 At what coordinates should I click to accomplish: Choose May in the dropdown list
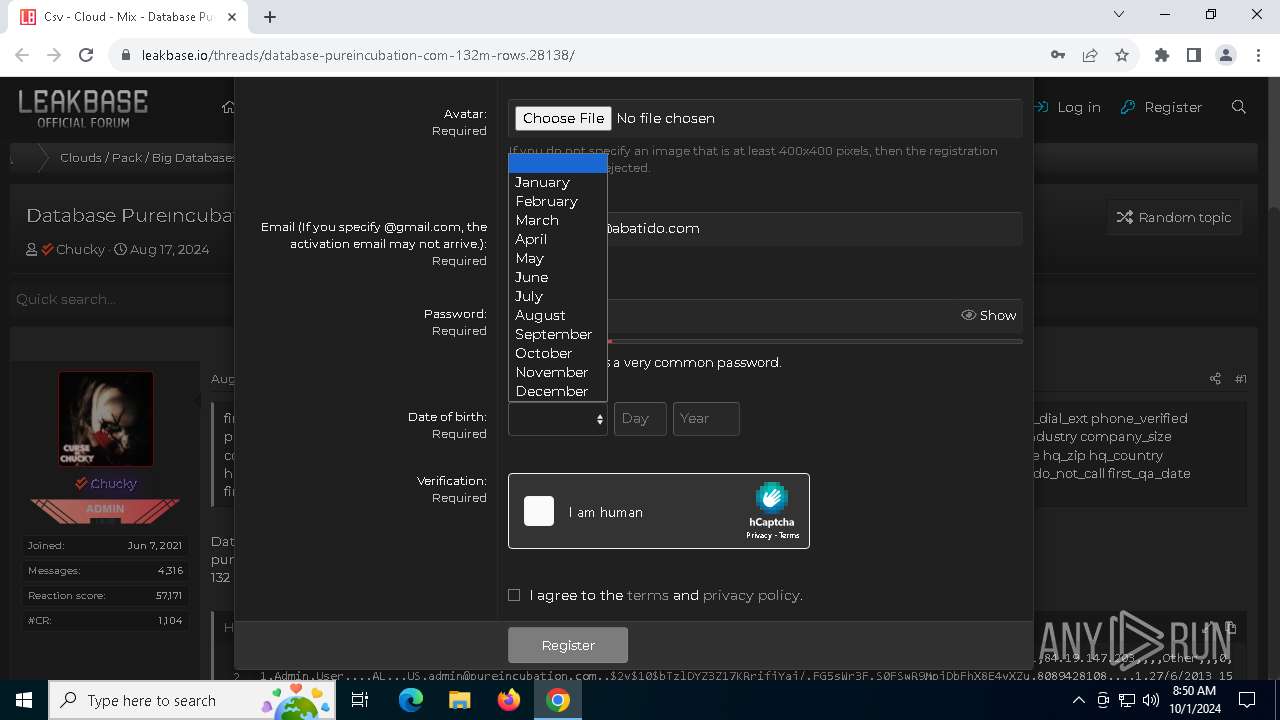point(557,258)
